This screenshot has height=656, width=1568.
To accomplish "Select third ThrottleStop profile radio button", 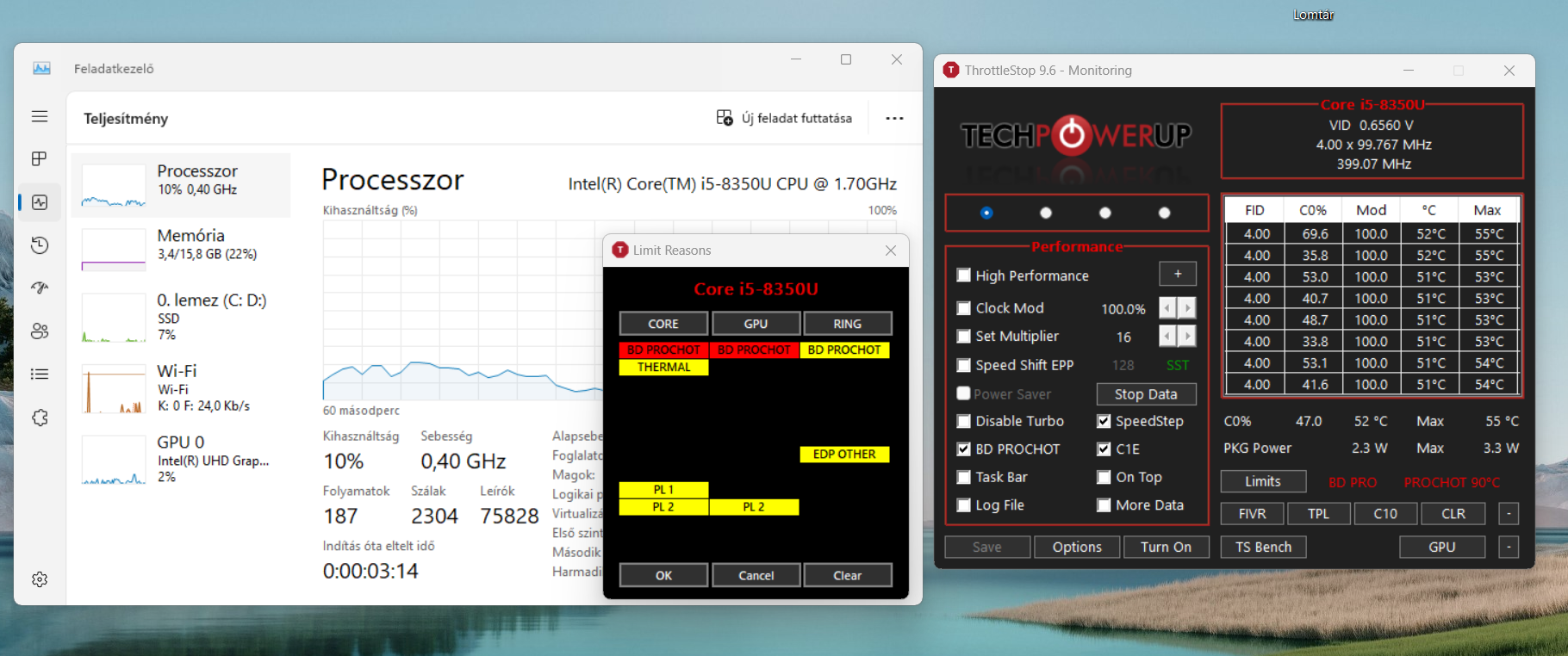I will 1105,213.
